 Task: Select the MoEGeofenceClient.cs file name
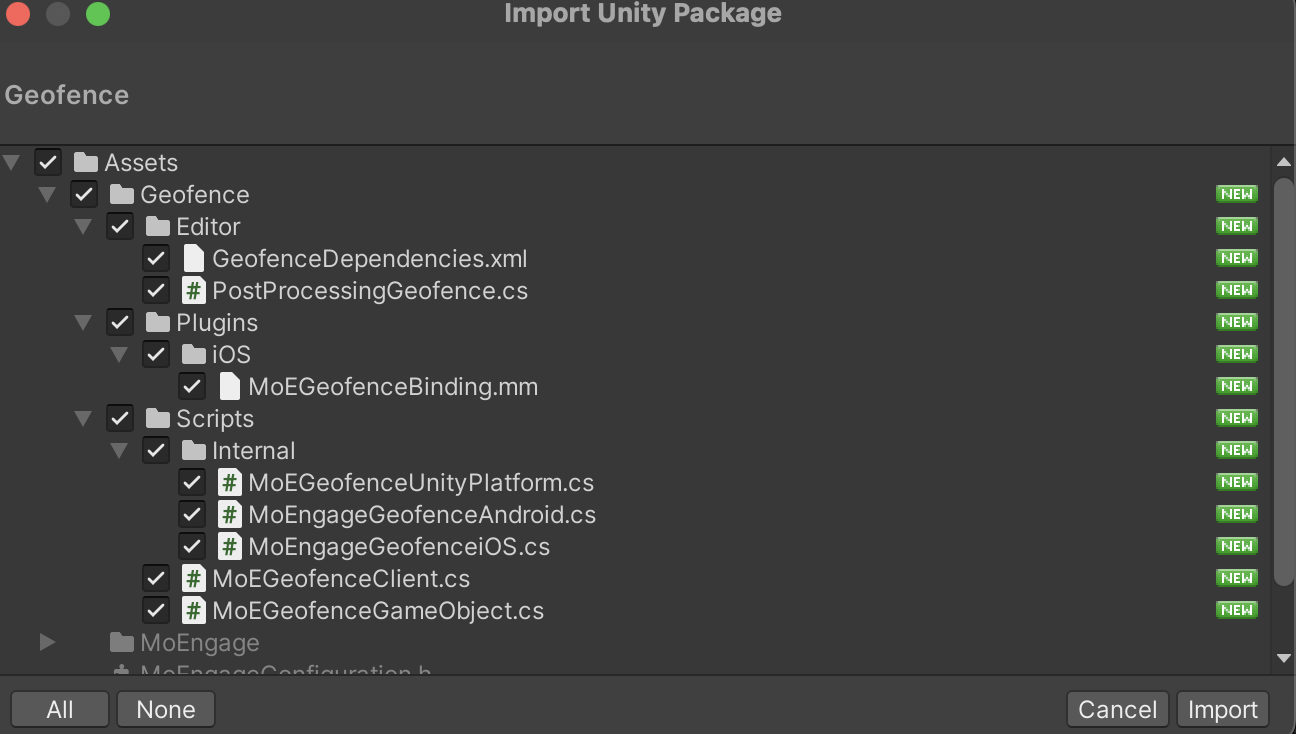click(341, 579)
